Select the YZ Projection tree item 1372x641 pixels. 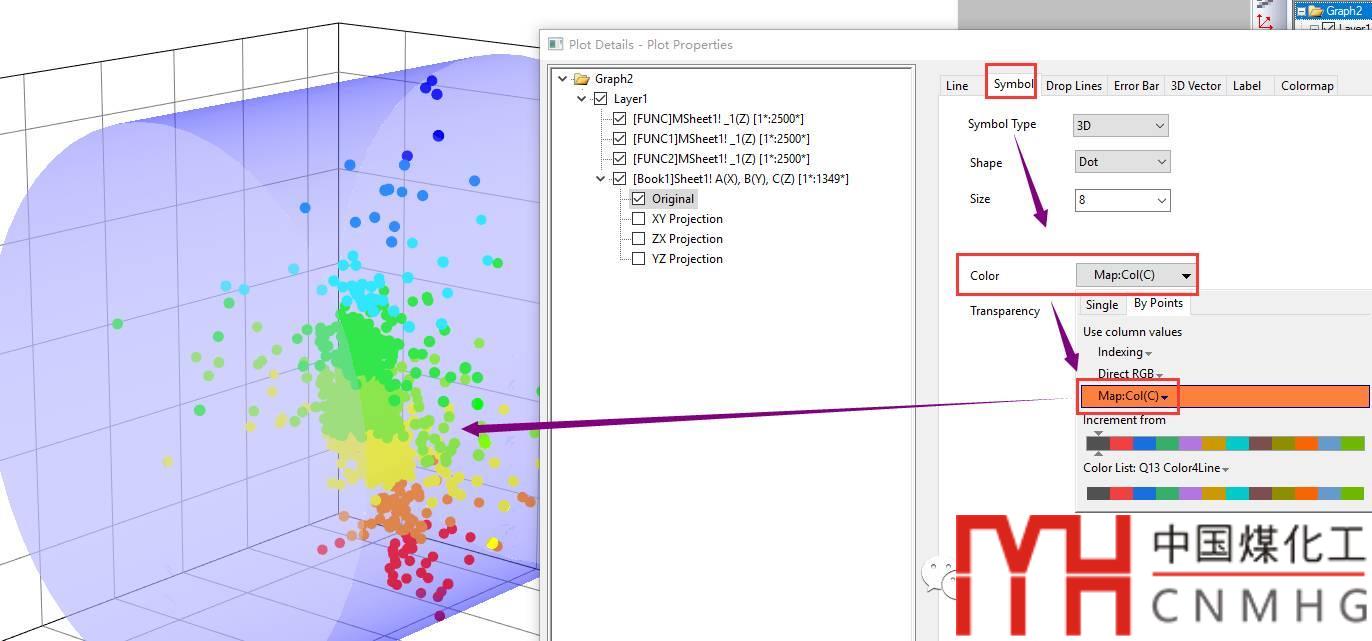[x=686, y=259]
